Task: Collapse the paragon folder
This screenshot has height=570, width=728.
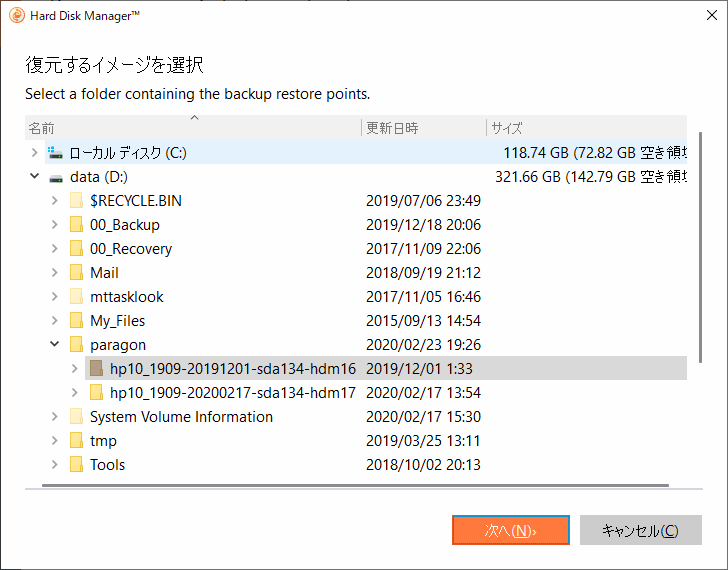Action: 54,345
